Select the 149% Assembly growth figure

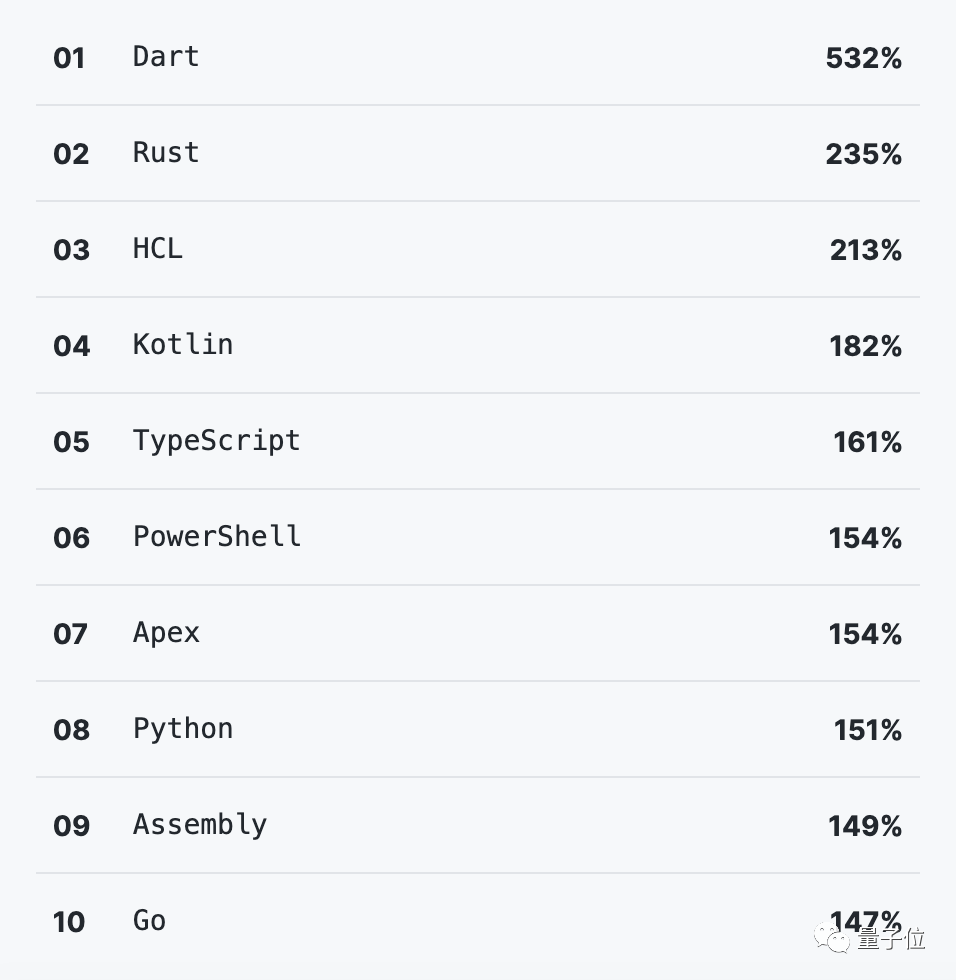[x=865, y=826]
